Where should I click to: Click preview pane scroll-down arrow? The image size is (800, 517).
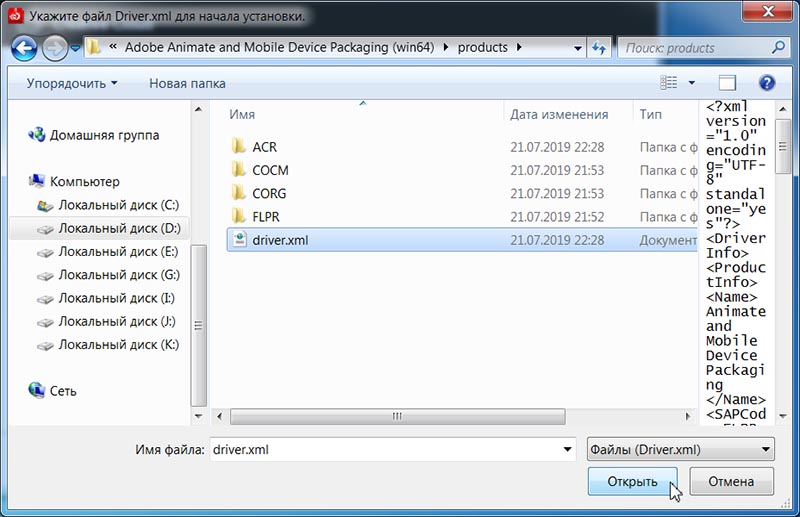pos(783,416)
